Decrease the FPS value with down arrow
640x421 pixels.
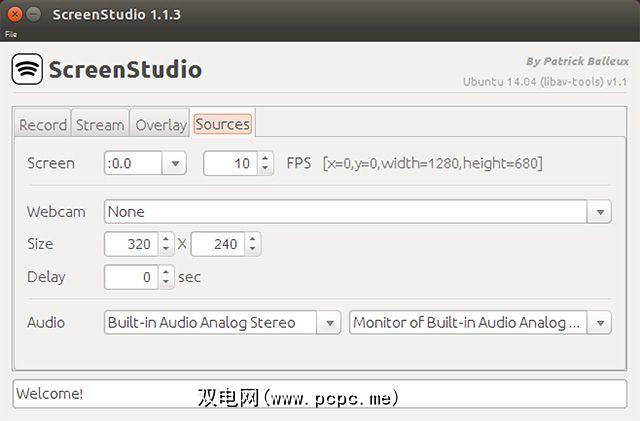(265, 168)
